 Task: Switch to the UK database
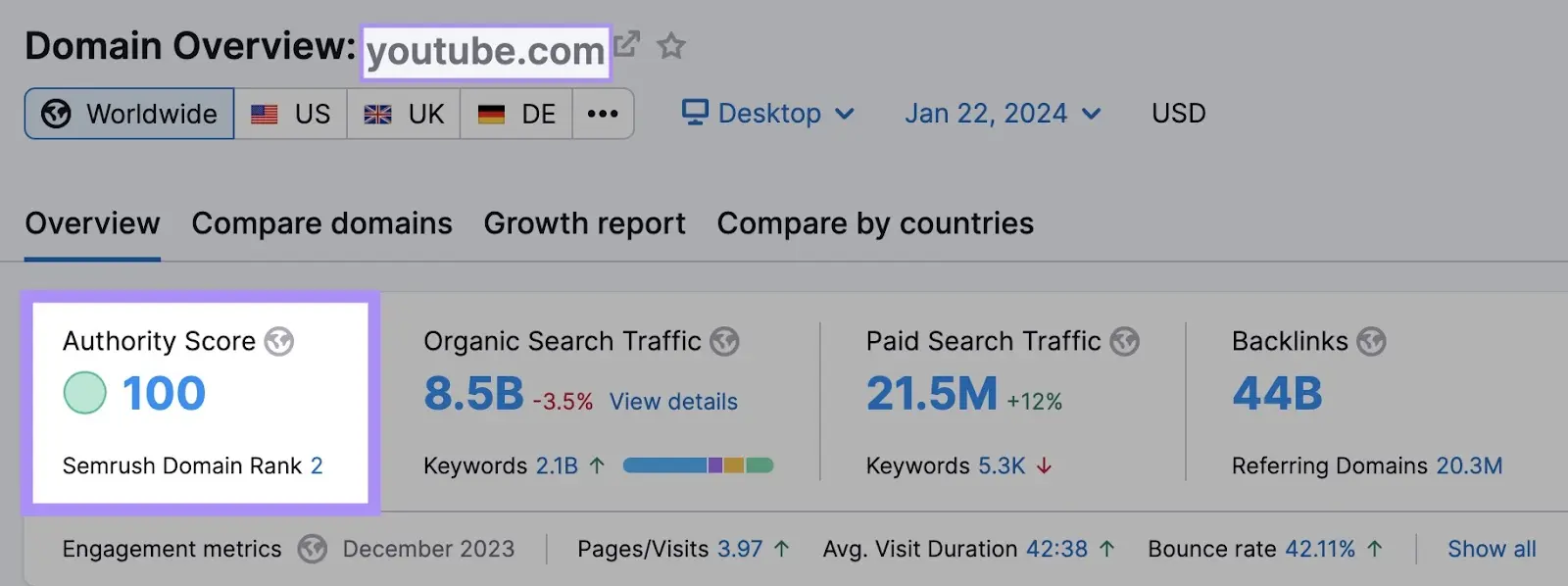(x=404, y=114)
